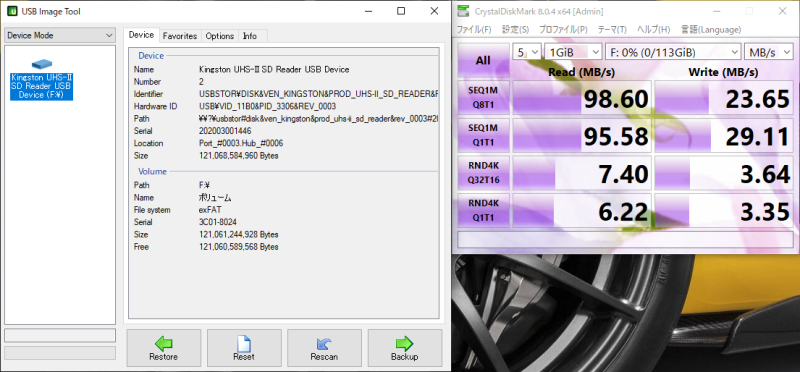Open the Info tab
Image resolution: width=800 pixels, height=372 pixels.
pos(250,36)
